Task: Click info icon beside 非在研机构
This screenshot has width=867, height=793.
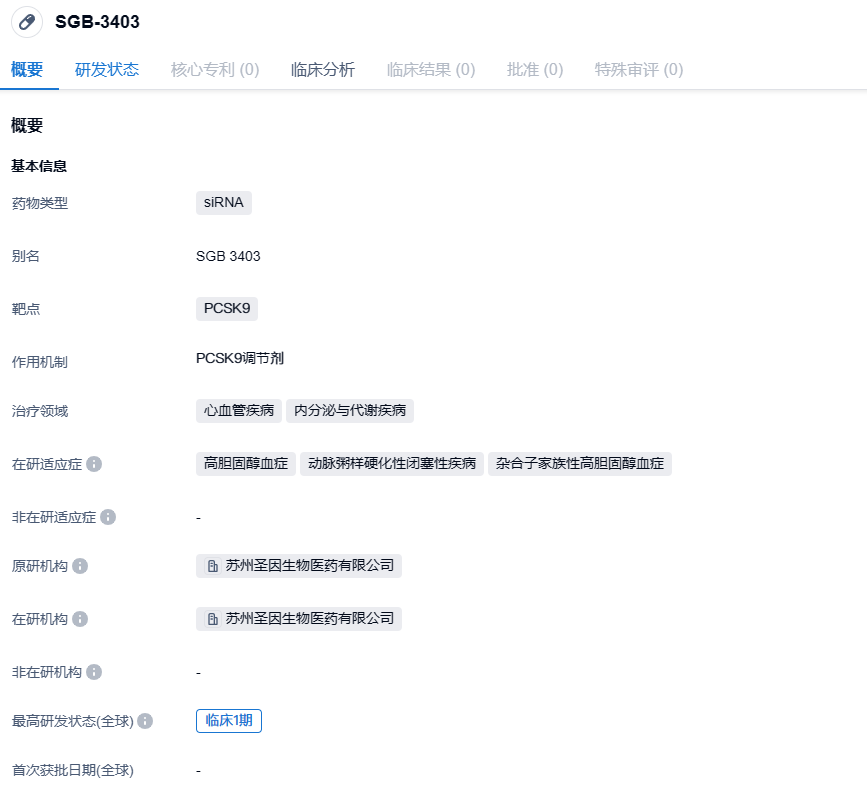Action: click(94, 672)
